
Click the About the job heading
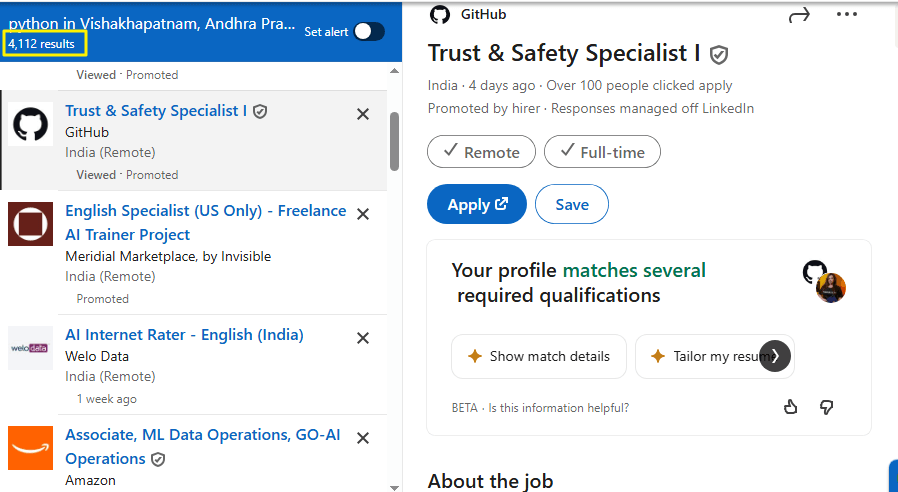click(x=490, y=482)
